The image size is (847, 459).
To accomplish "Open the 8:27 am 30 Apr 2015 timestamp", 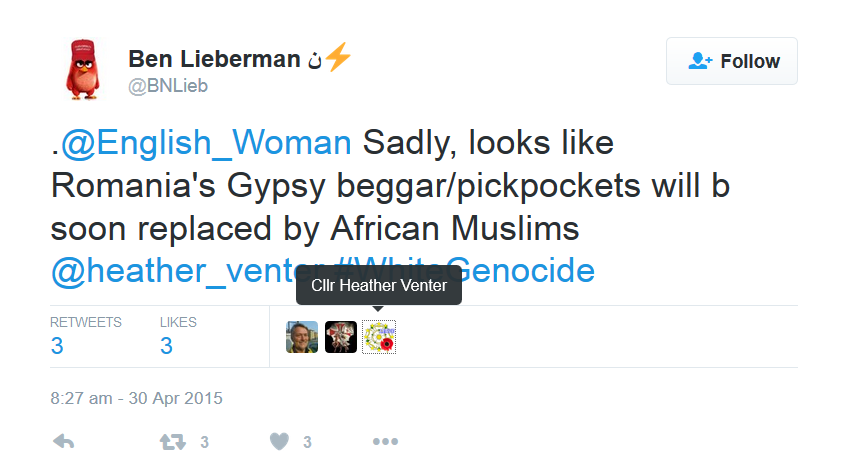I will point(136,397).
